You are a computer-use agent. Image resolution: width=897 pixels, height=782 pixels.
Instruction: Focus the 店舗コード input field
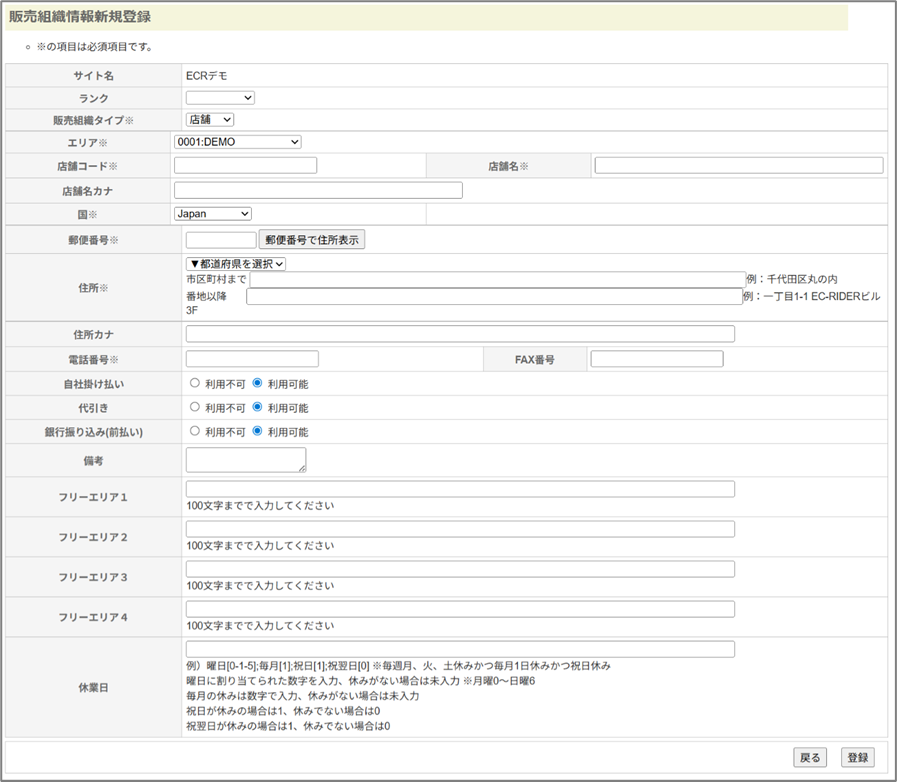[245, 165]
